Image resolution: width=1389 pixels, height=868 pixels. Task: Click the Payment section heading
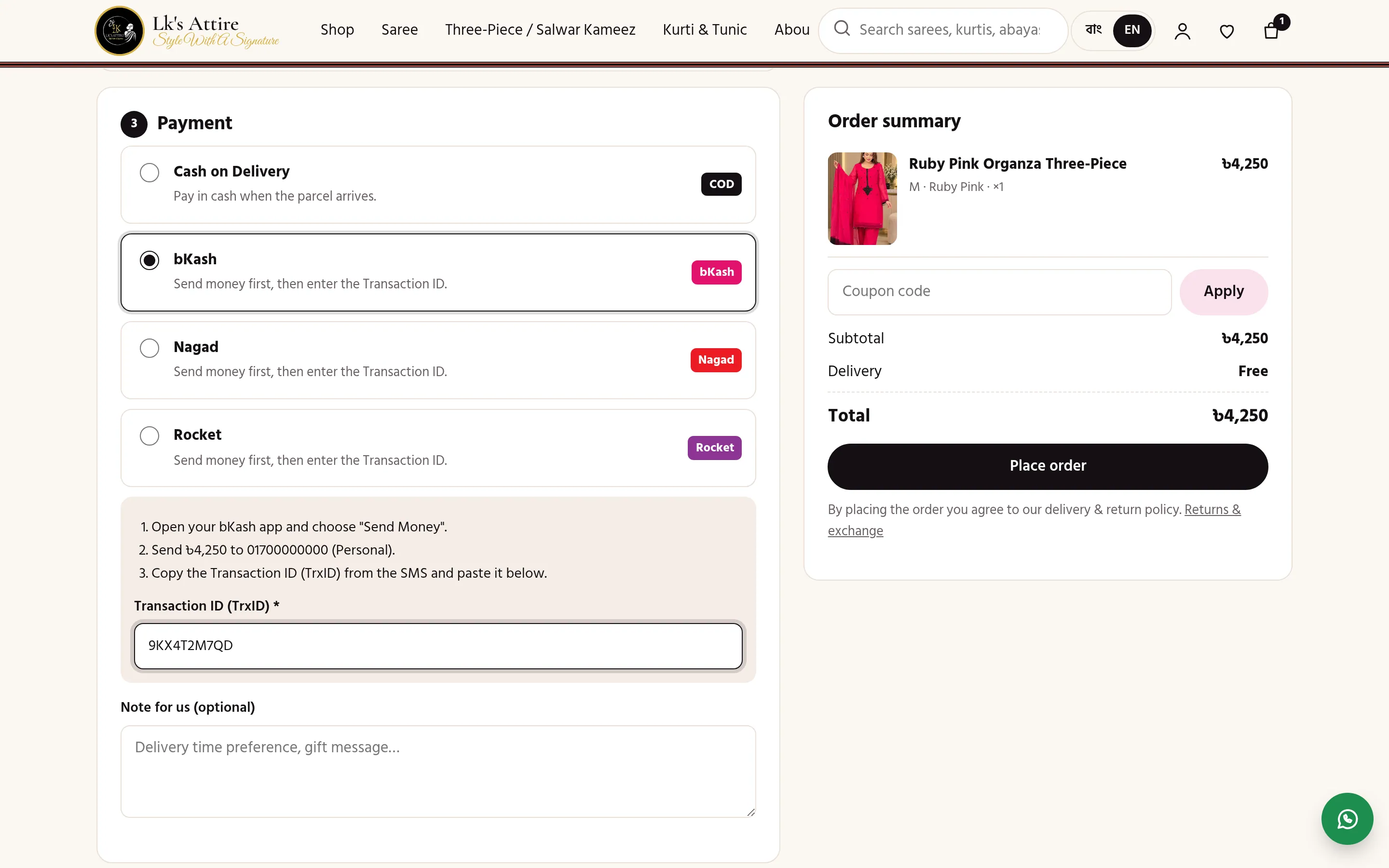pos(194,123)
